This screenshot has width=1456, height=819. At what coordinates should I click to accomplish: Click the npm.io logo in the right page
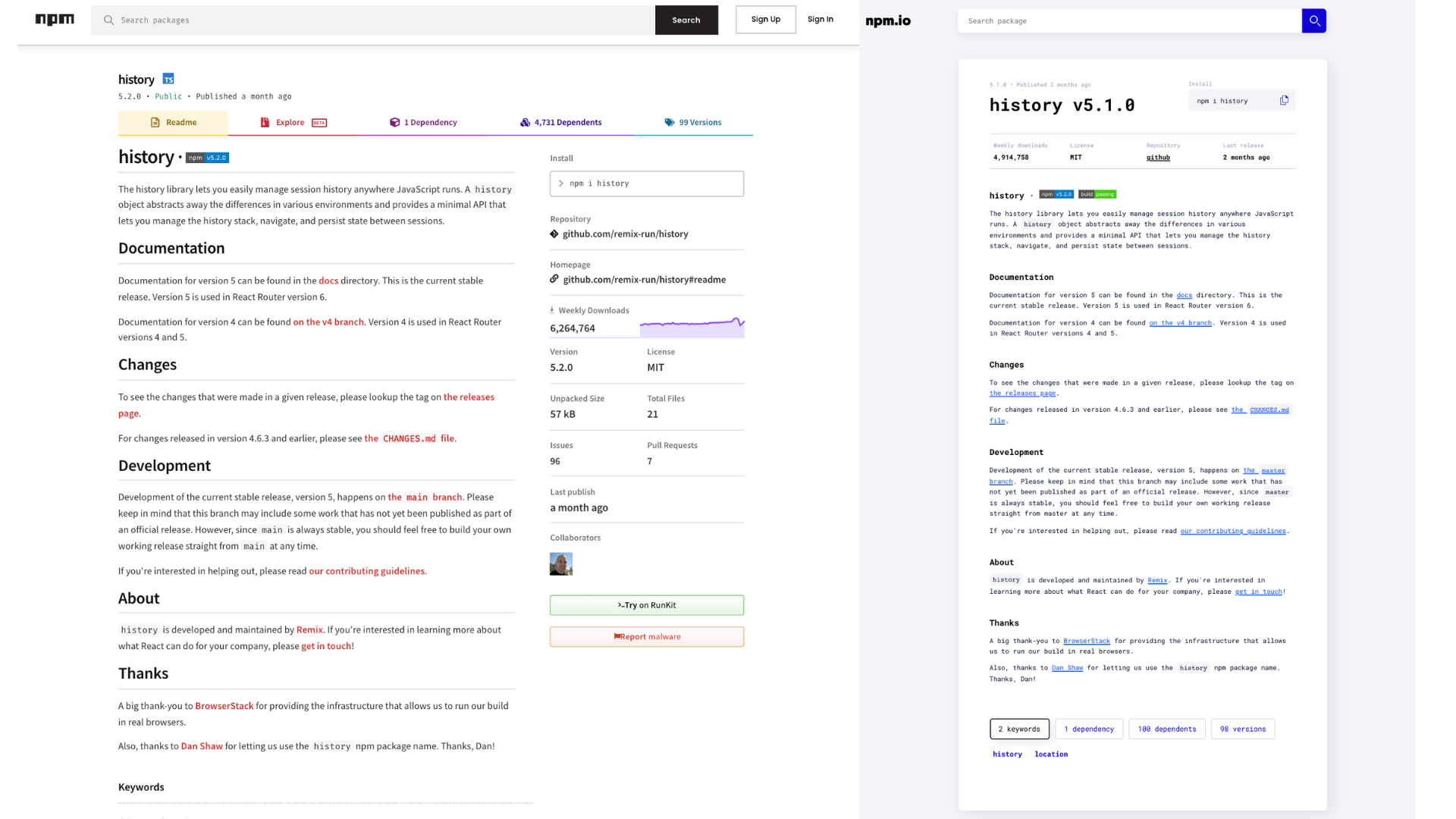888,21
